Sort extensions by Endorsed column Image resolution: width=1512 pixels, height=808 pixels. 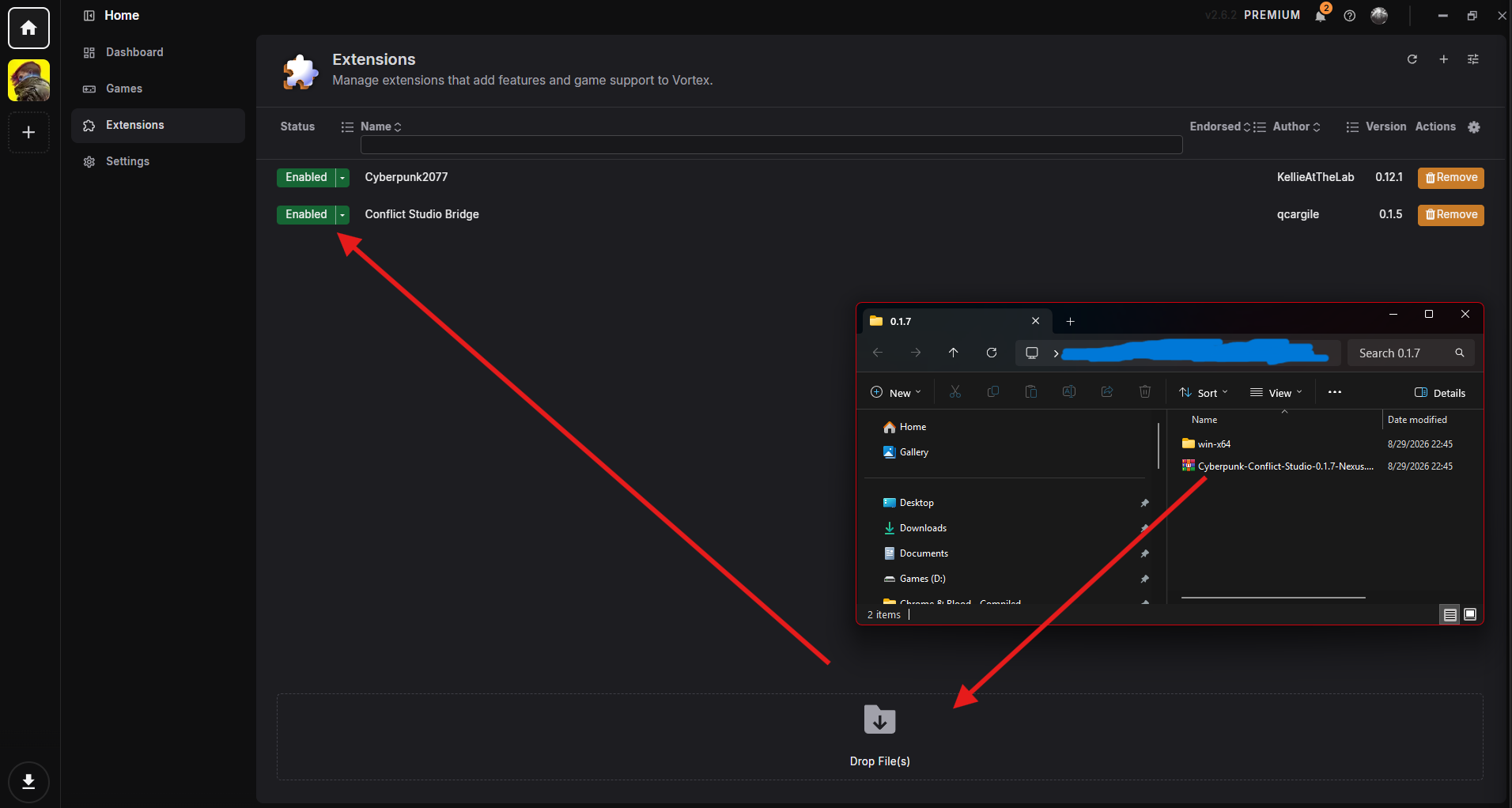tap(1219, 126)
